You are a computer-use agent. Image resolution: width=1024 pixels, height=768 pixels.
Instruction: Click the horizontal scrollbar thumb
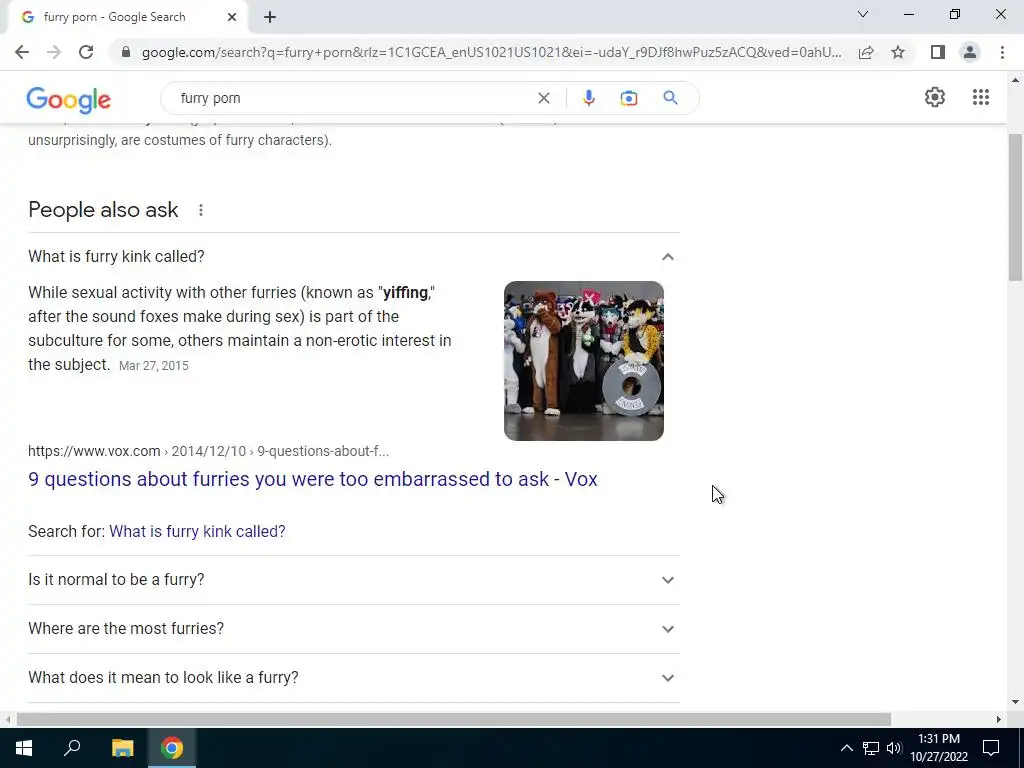[x=454, y=719]
